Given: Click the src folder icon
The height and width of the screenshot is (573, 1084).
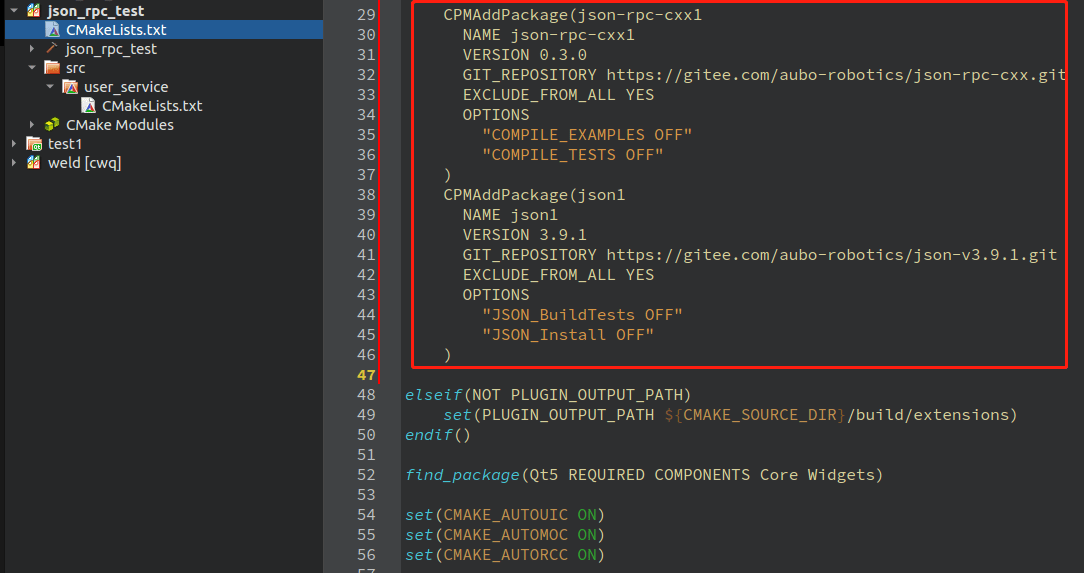Looking at the screenshot, I should click(52, 68).
